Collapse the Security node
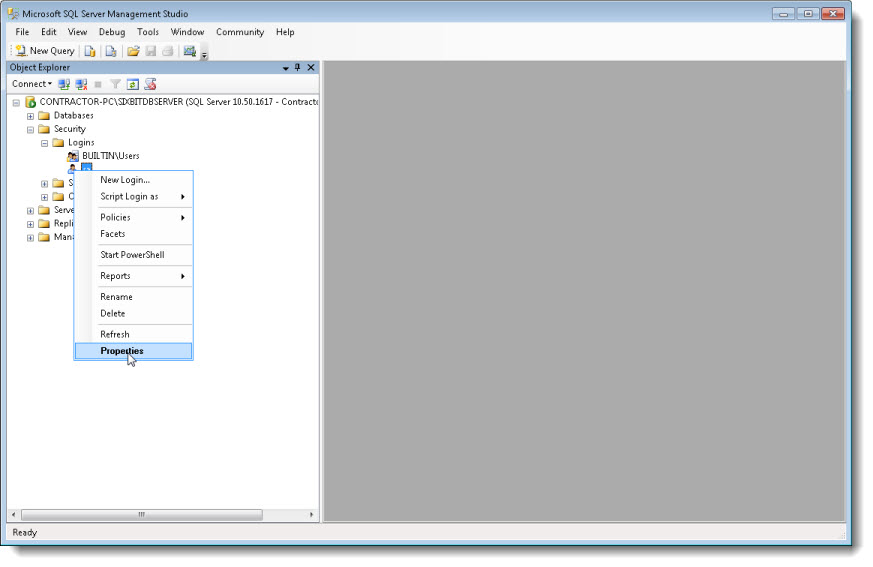Viewport: 873px width, 567px height. tap(30, 129)
